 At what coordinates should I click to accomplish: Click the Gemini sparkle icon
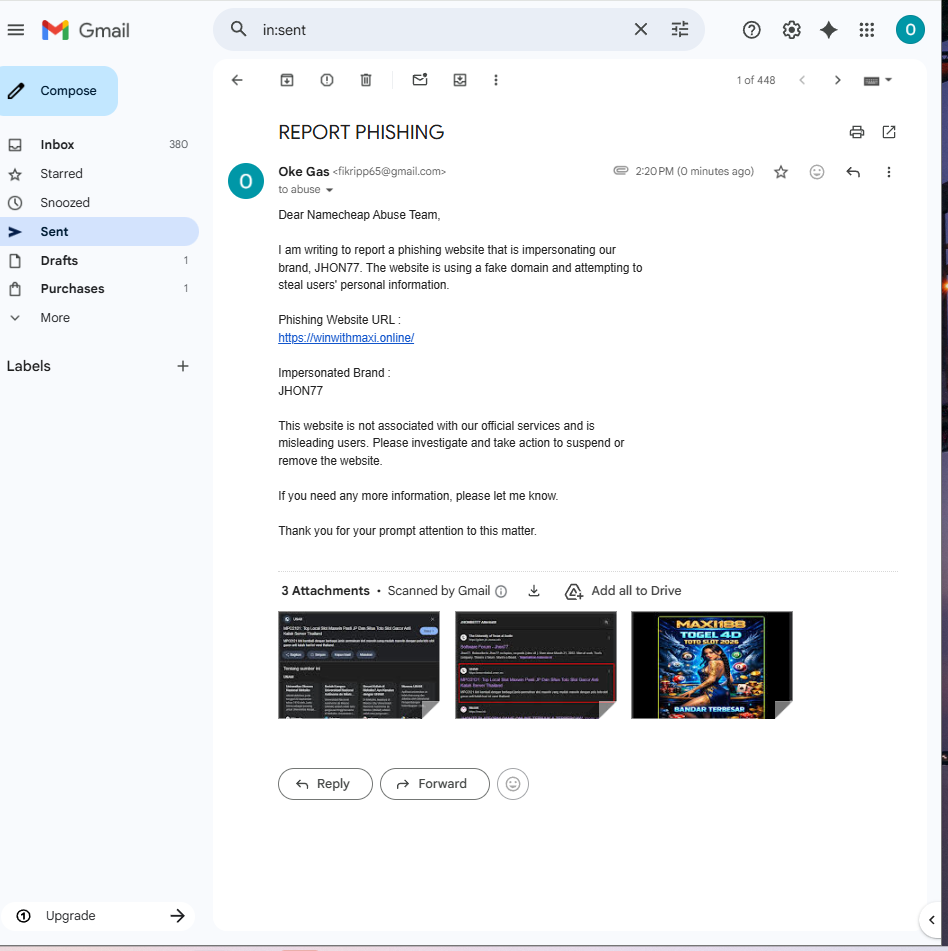click(829, 30)
